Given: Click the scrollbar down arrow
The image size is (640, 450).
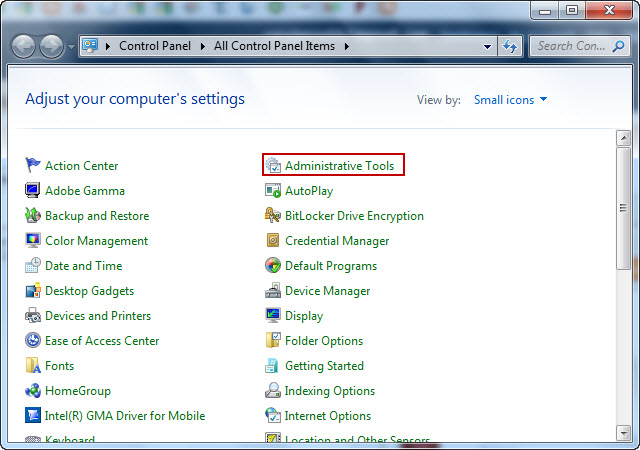Looking at the screenshot, I should pyautogui.click(x=624, y=432).
